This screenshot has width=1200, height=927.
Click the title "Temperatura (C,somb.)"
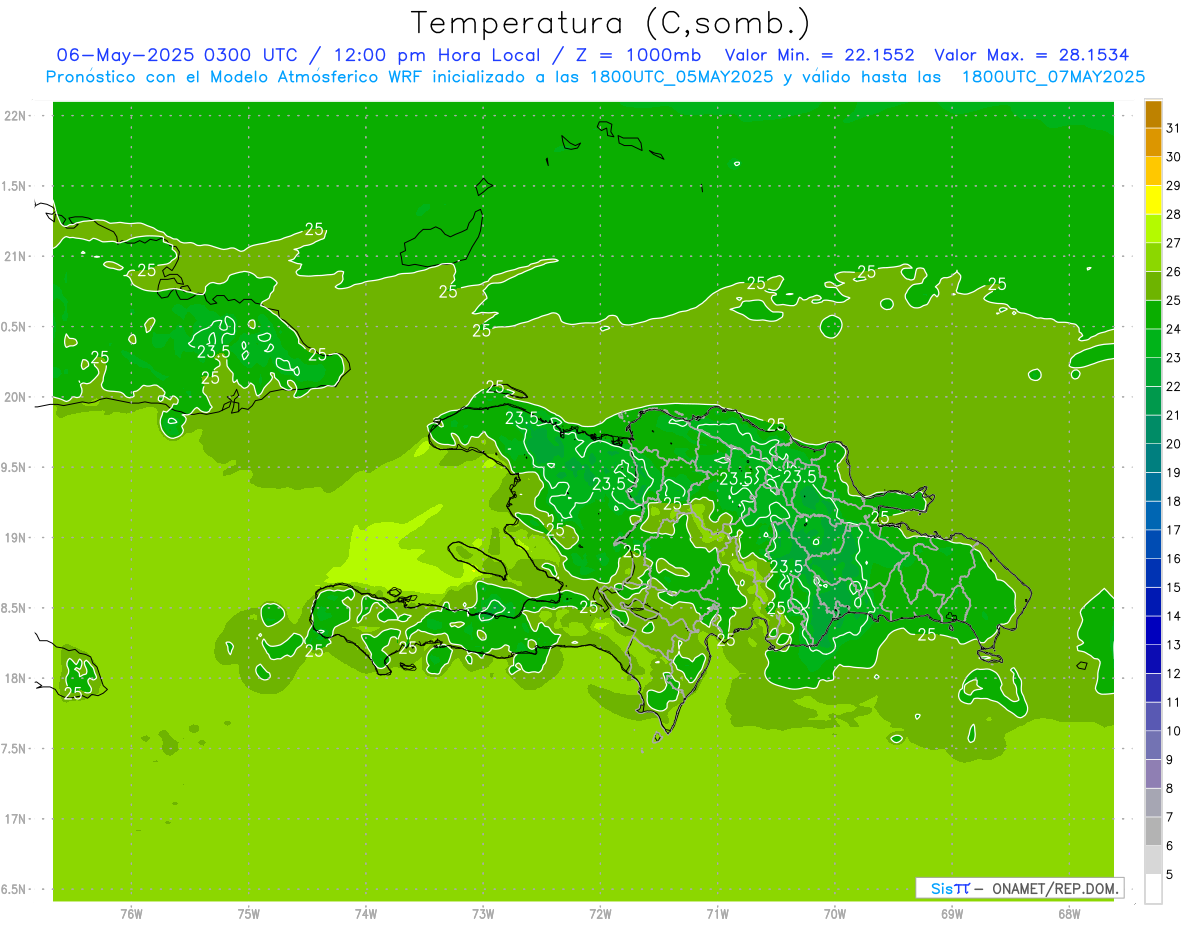(x=610, y=23)
